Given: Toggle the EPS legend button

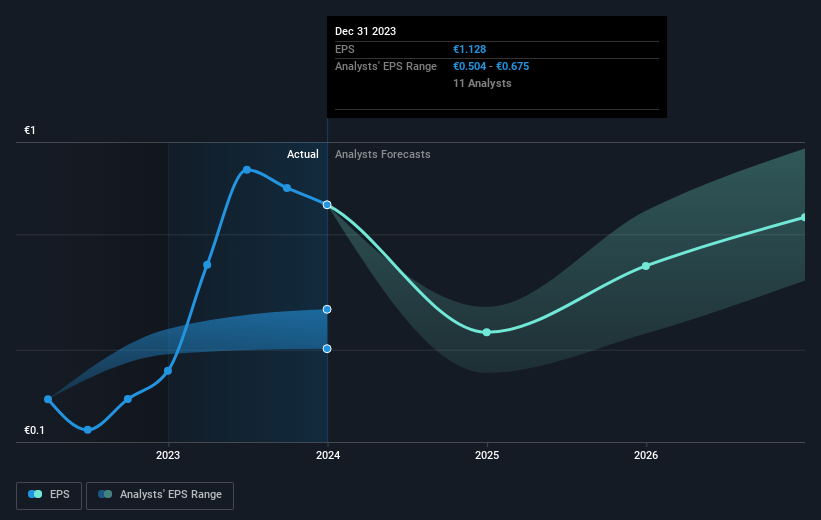Looking at the screenshot, I should pos(49,495).
